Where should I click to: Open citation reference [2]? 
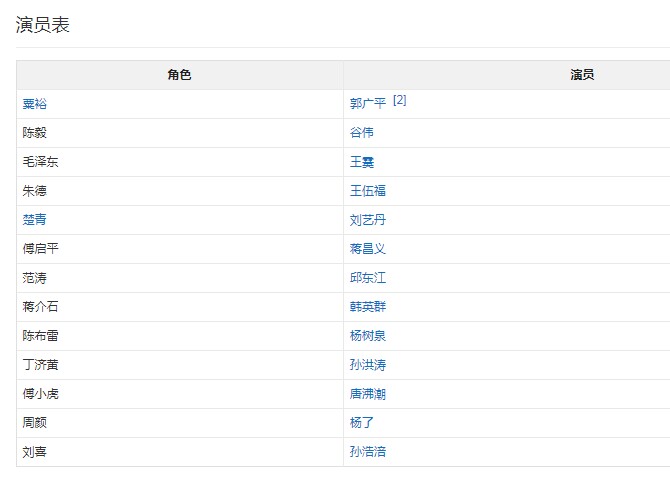pyautogui.click(x=399, y=100)
